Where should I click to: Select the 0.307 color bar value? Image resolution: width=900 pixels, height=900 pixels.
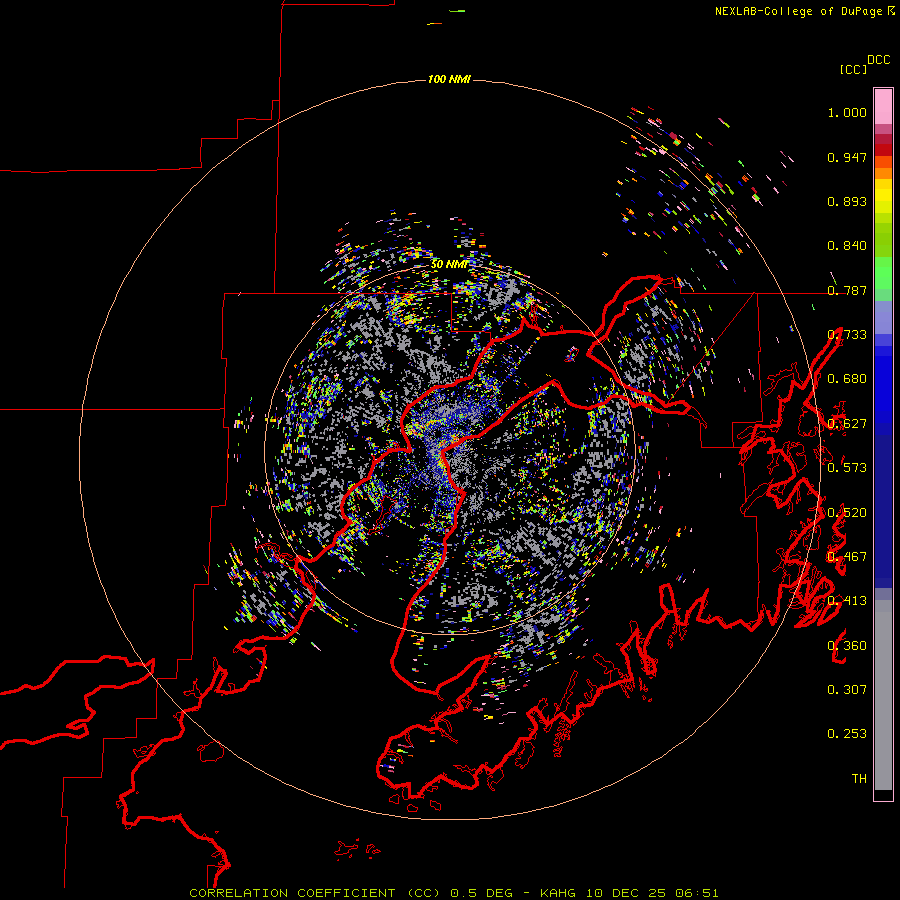tap(847, 690)
